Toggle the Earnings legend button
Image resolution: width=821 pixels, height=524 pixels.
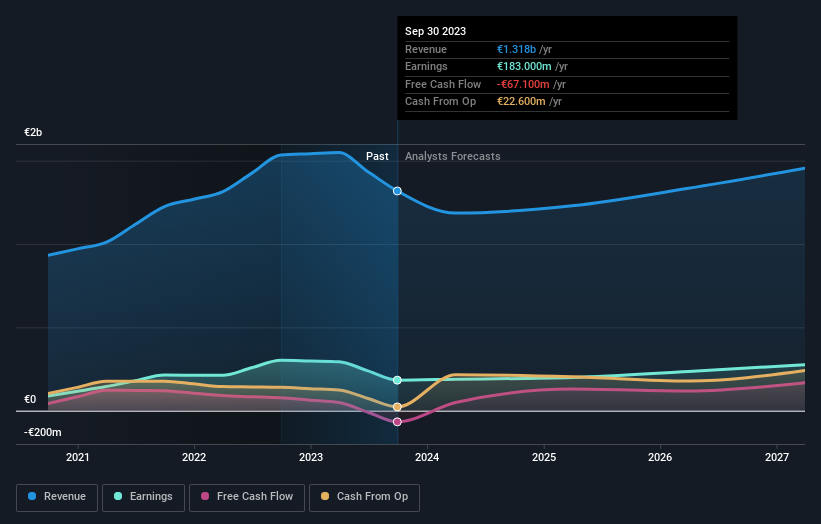point(143,497)
